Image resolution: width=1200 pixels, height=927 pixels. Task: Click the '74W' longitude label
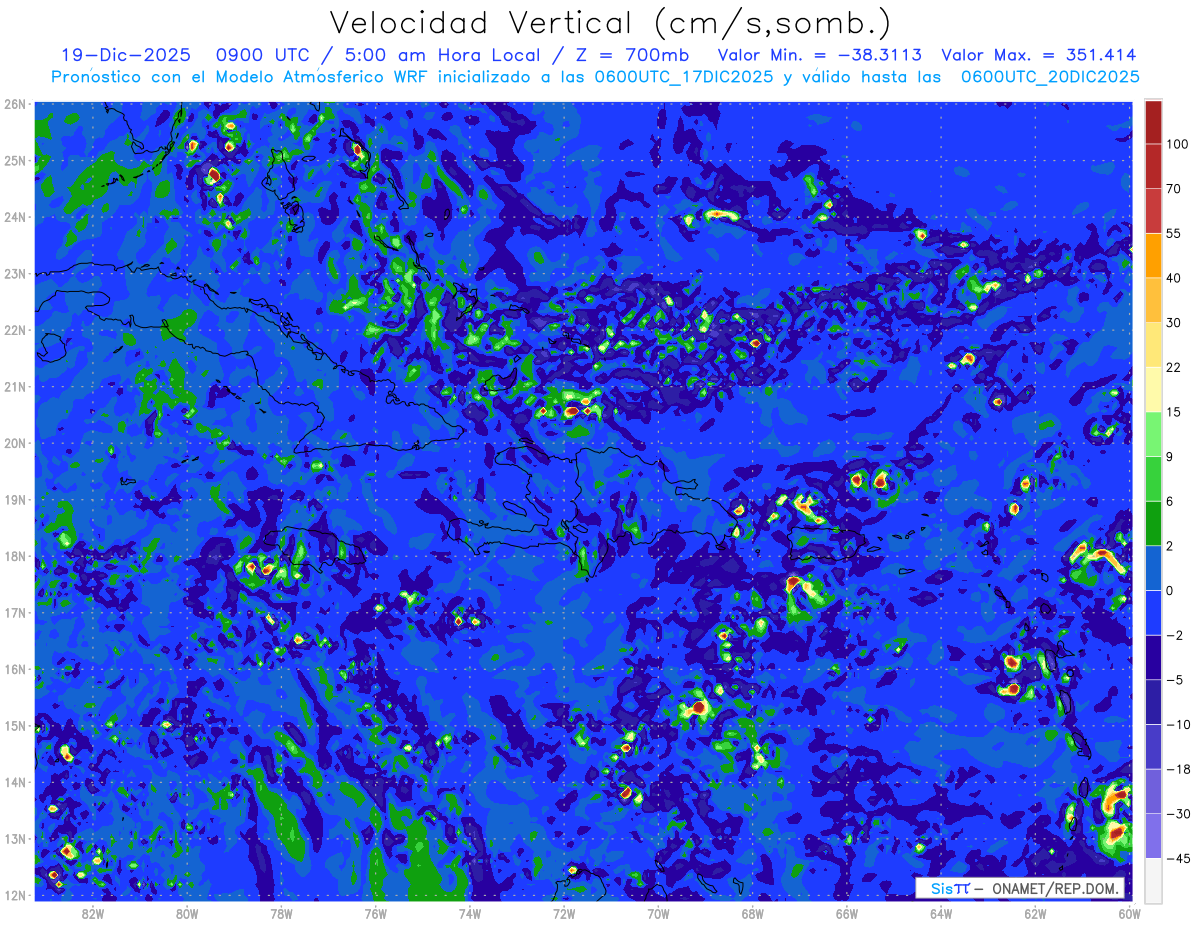(x=470, y=912)
